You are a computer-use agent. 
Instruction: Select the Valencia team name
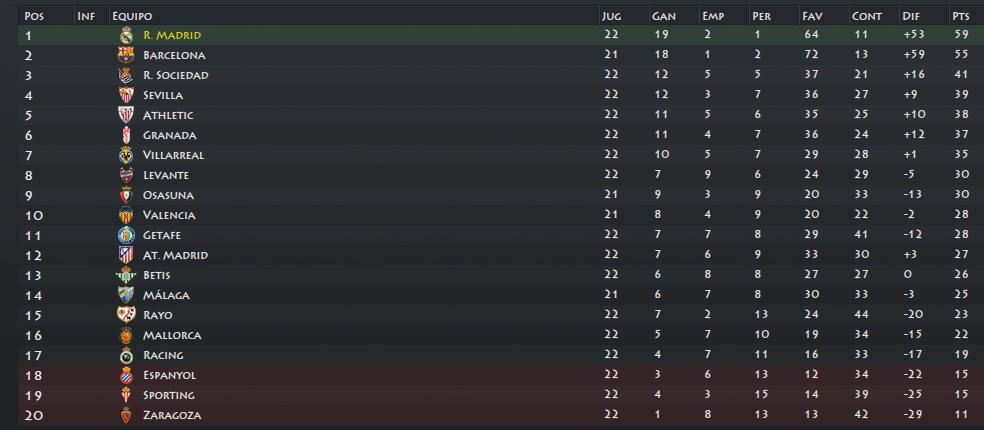[169, 215]
